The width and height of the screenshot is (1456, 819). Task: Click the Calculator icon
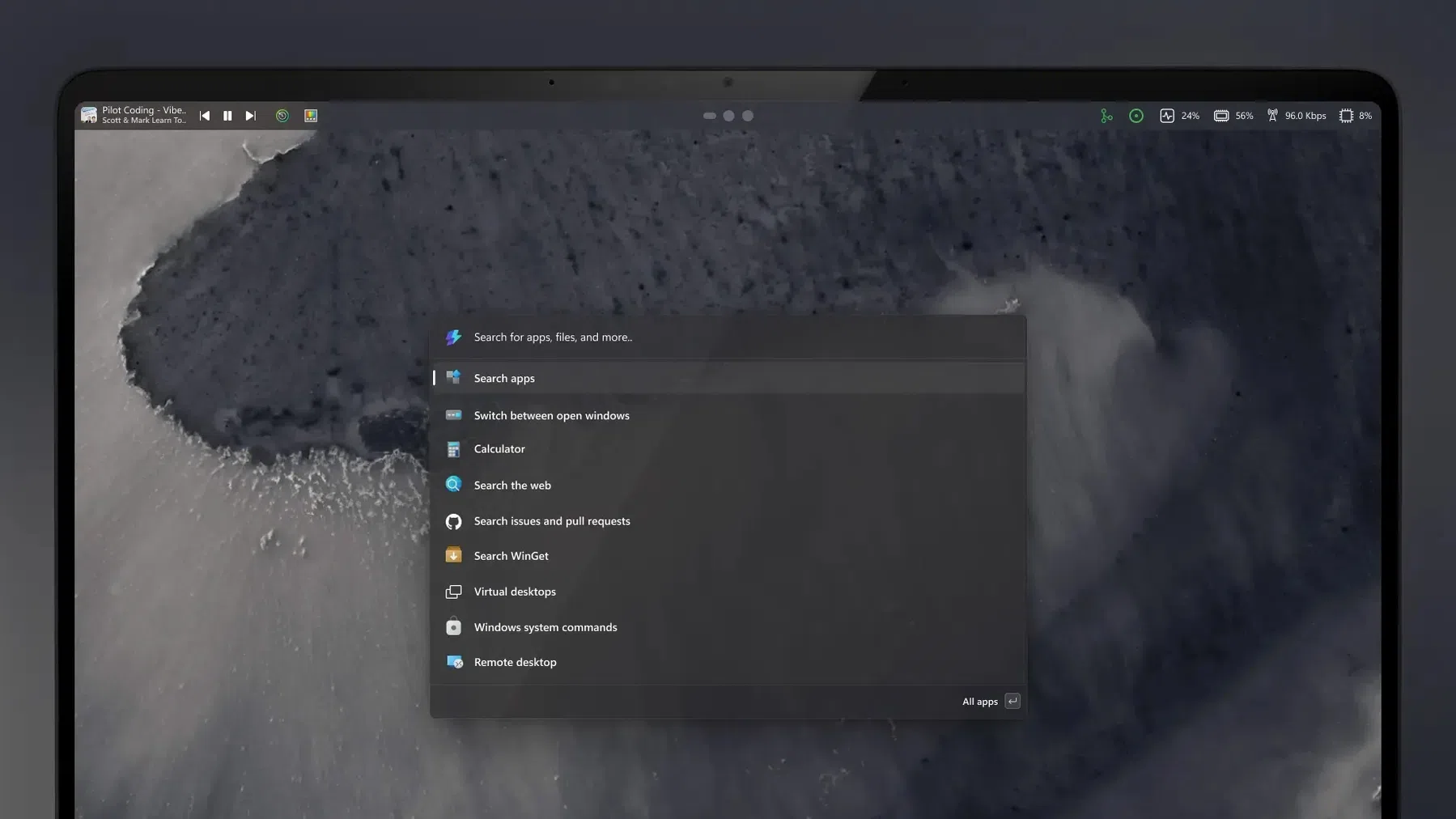pyautogui.click(x=454, y=449)
